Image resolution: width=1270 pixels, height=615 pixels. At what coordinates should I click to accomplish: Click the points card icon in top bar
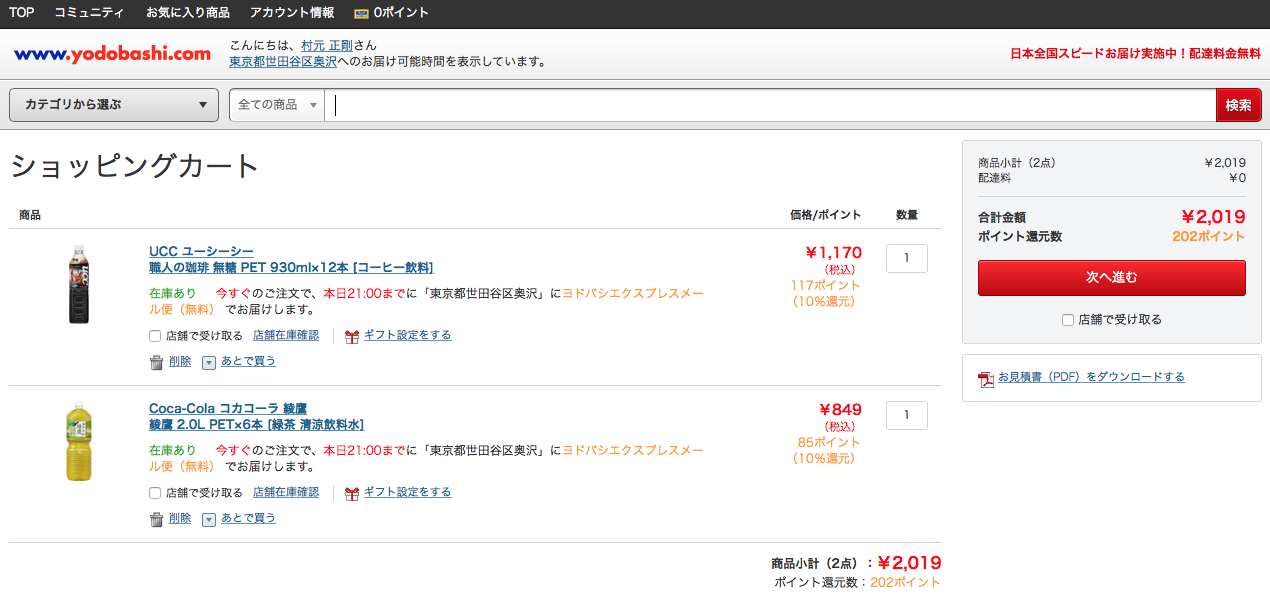[x=361, y=13]
